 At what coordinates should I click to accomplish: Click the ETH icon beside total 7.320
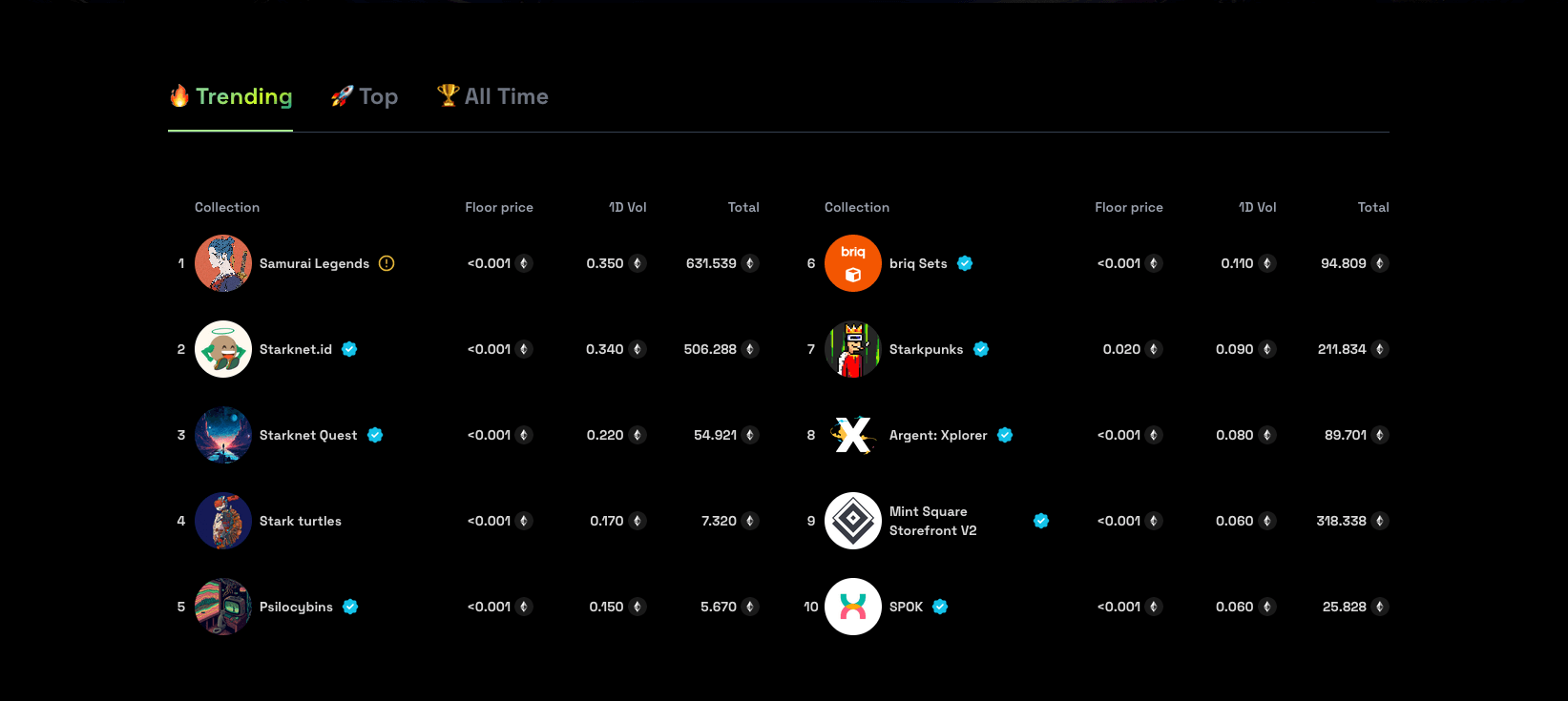(x=750, y=521)
